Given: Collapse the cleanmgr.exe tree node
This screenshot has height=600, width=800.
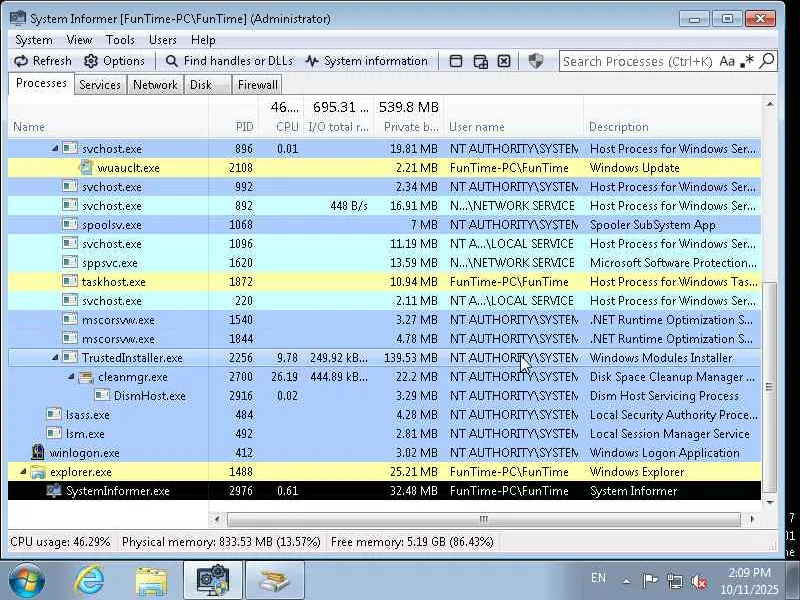Looking at the screenshot, I should [x=71, y=377].
